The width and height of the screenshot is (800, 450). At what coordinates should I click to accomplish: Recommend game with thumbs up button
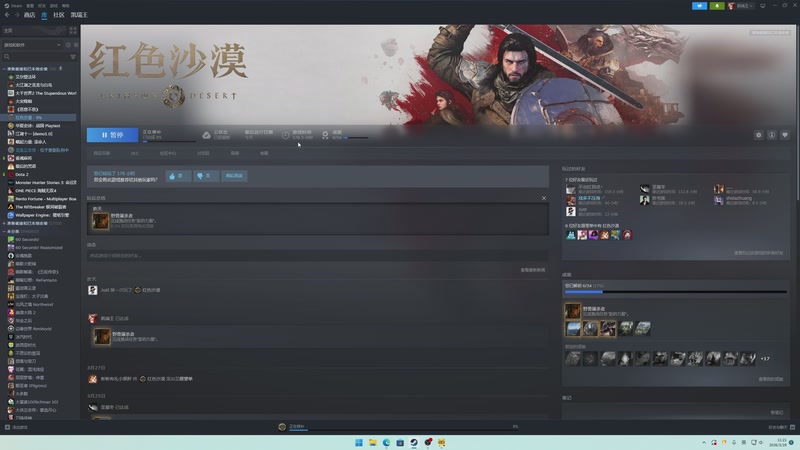point(178,176)
